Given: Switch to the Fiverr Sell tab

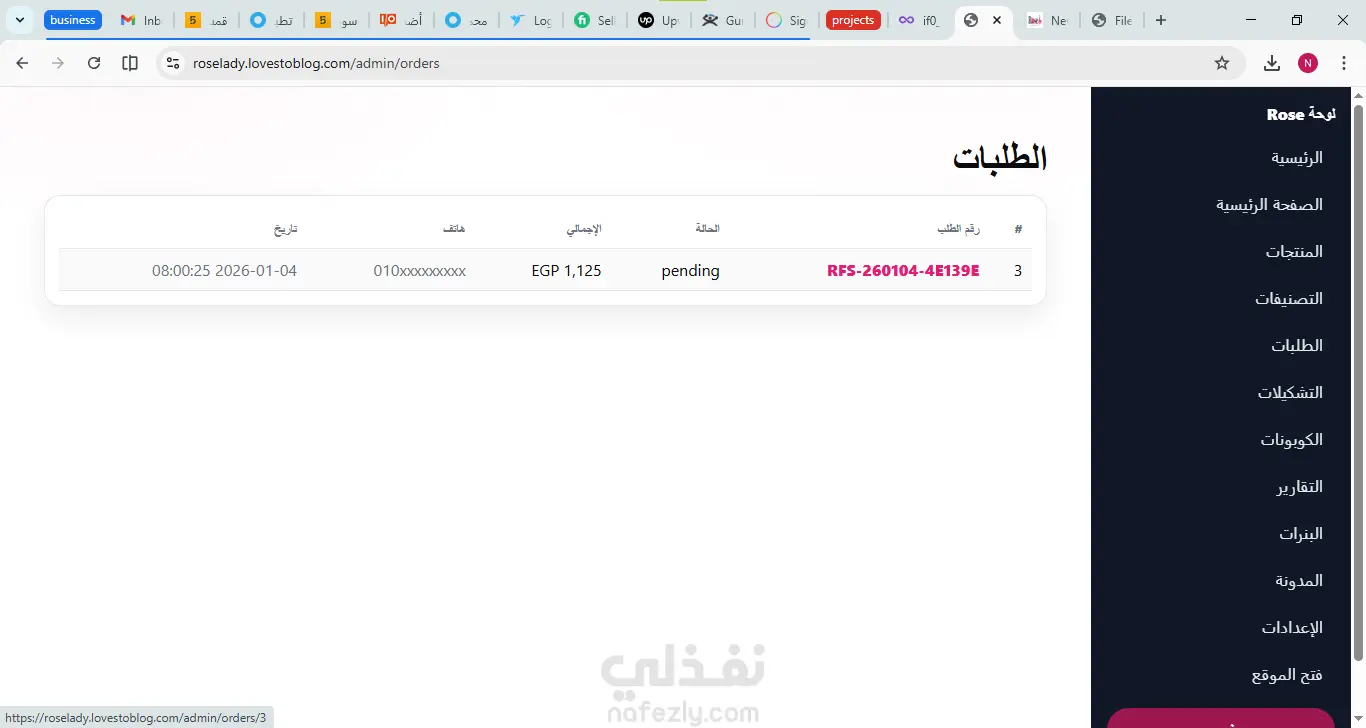Looking at the screenshot, I should pos(595,20).
